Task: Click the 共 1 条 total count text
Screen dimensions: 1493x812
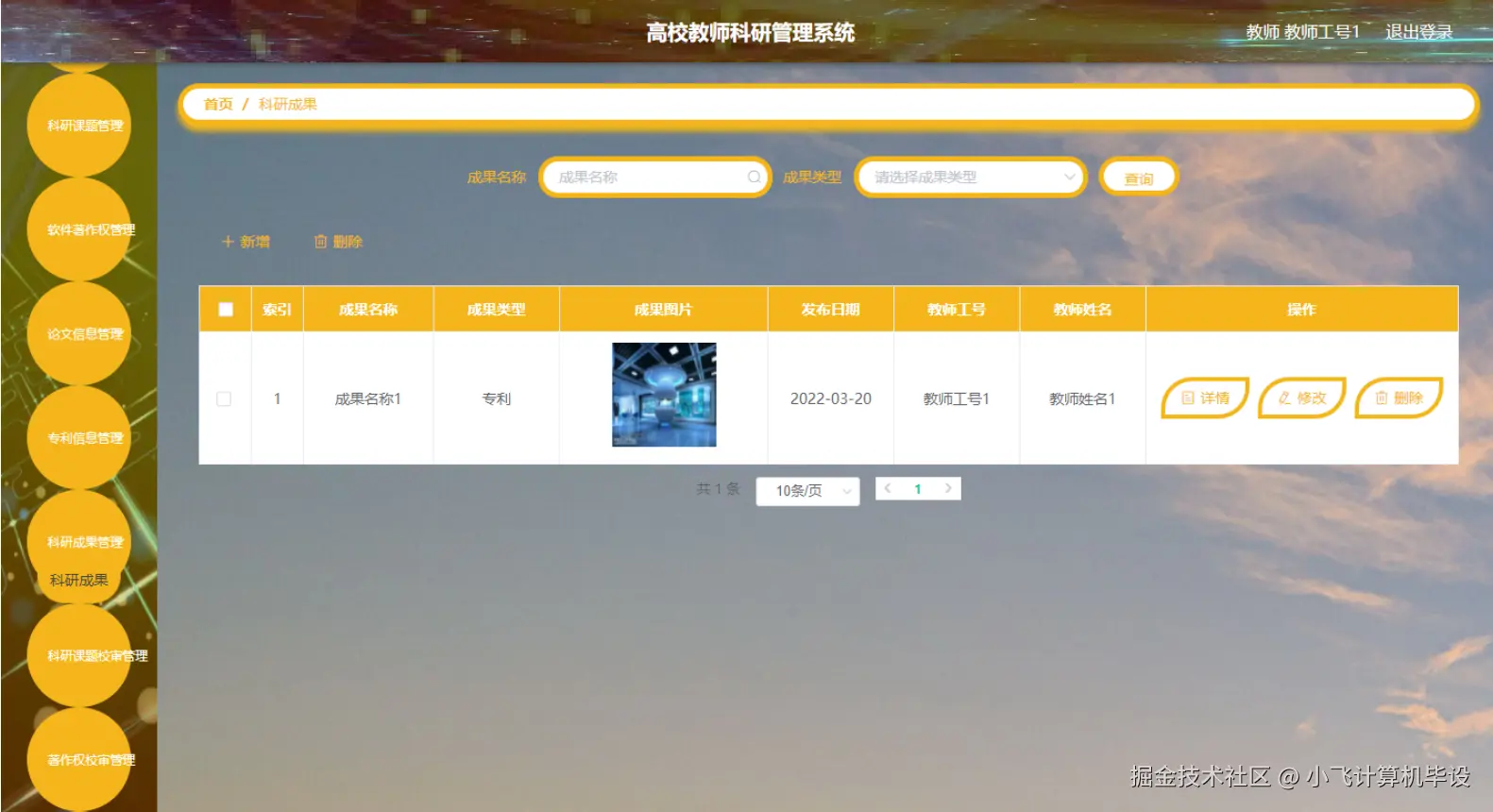Action: coord(719,489)
